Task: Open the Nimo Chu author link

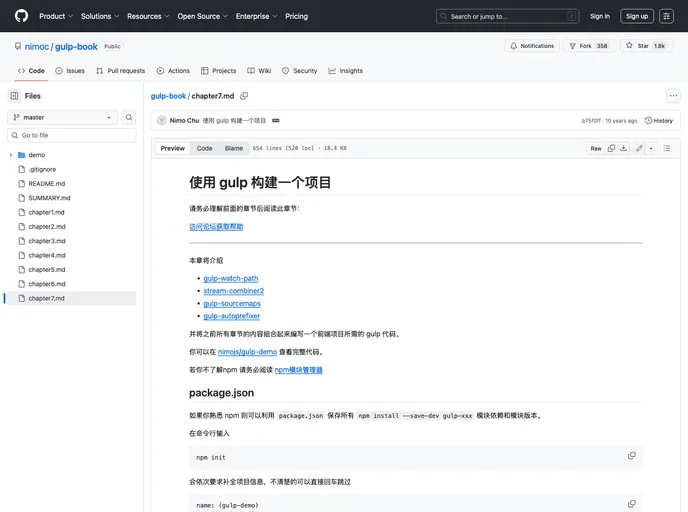Action: 184,120
